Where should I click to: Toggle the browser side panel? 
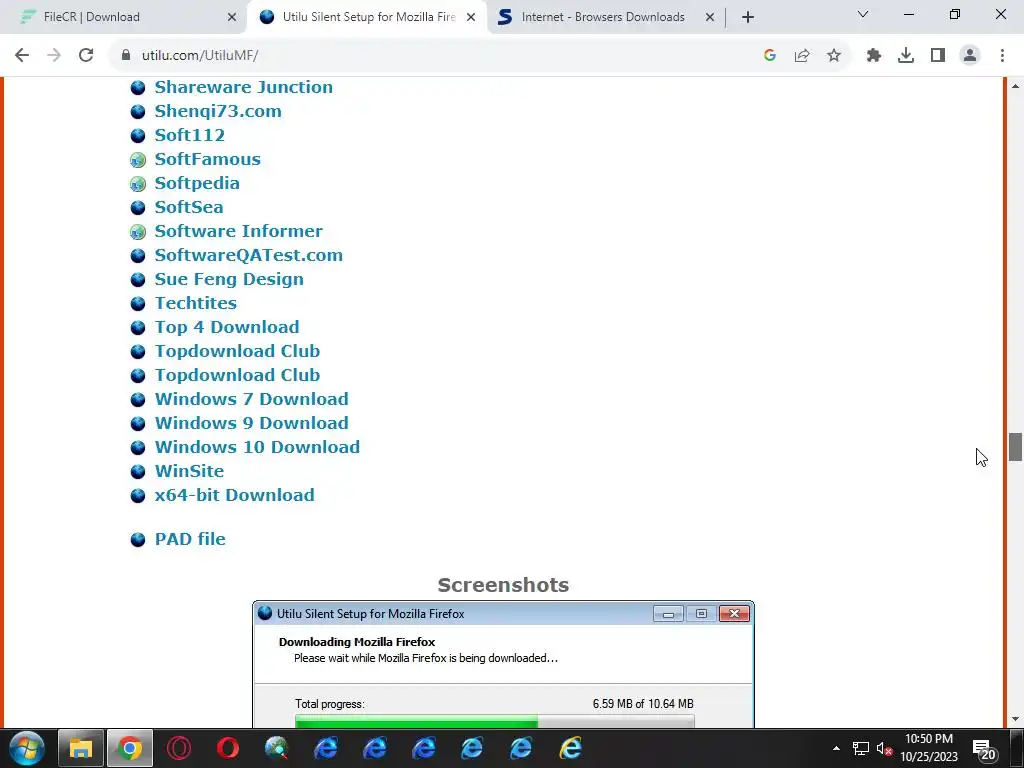938,56
